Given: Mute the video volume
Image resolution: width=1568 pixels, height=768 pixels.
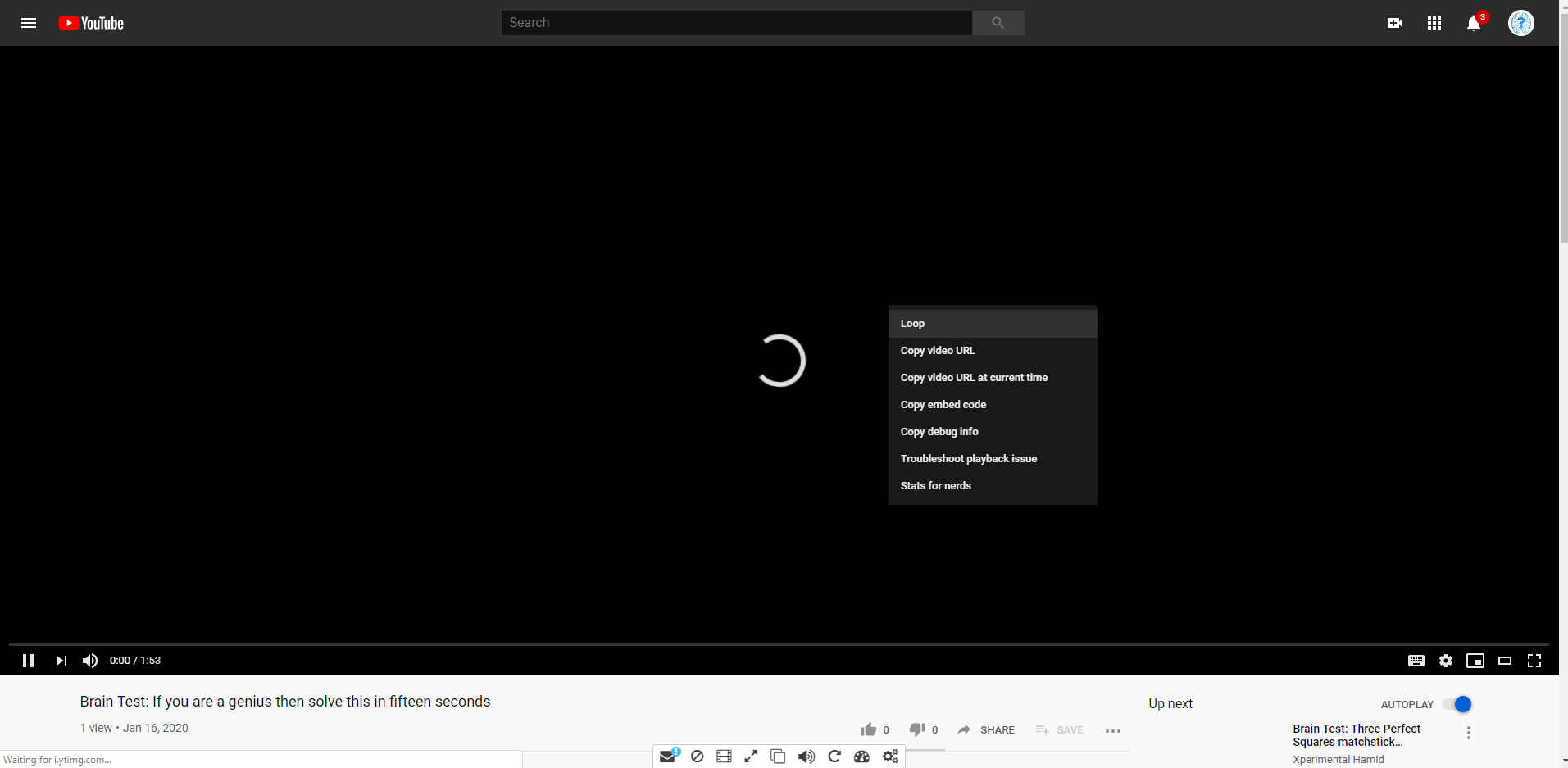Looking at the screenshot, I should (x=89, y=661).
